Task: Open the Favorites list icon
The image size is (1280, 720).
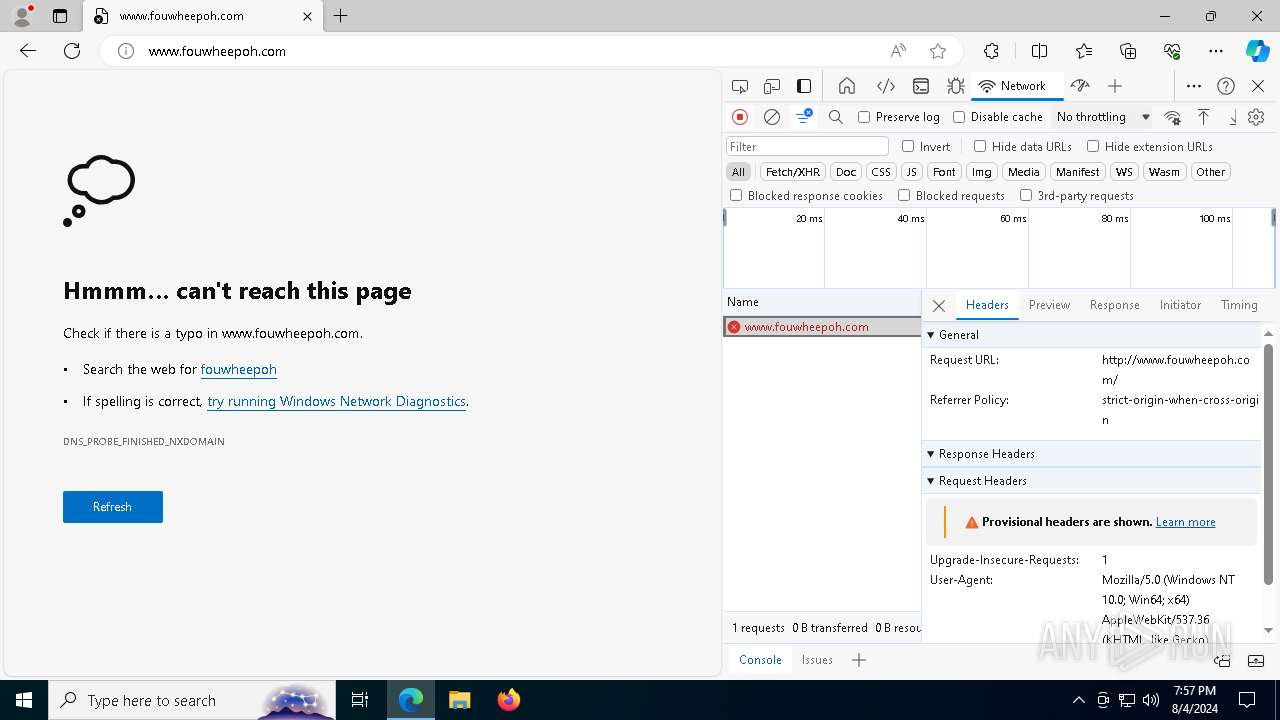Action: 1084,51
